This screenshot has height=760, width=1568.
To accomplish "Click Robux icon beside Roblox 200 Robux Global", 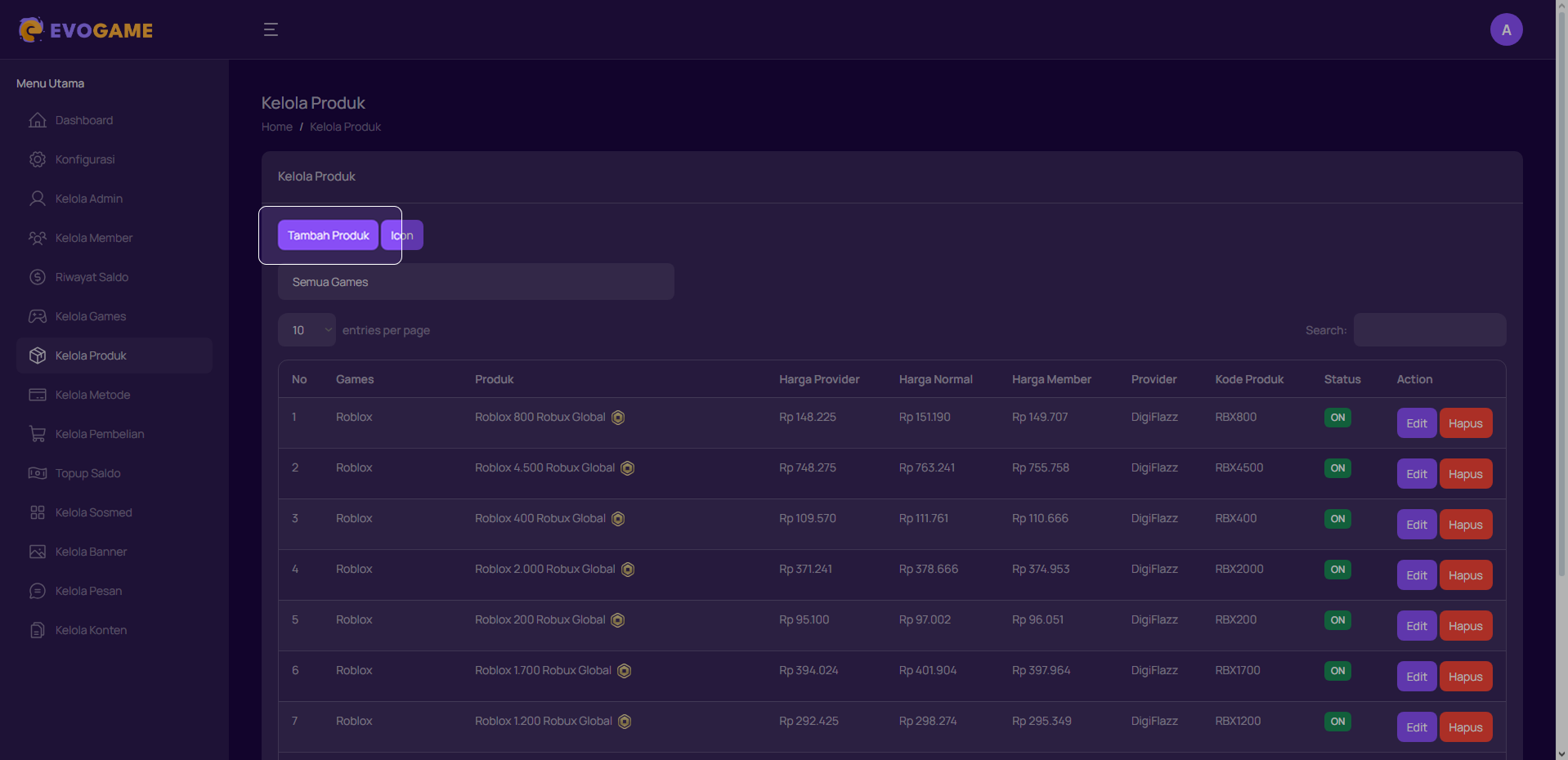I will point(618,620).
